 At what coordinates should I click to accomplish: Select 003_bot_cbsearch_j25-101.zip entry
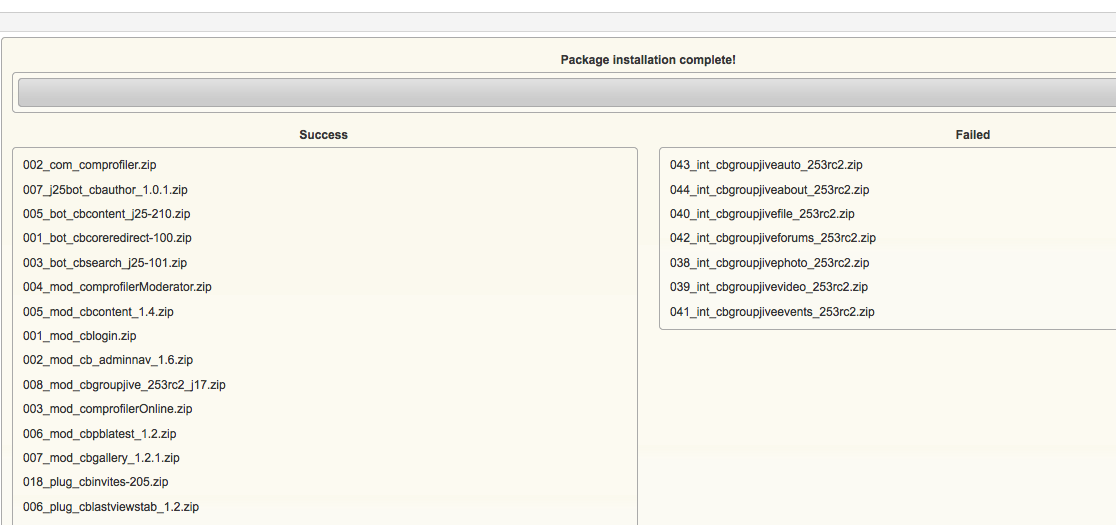[x=105, y=263]
